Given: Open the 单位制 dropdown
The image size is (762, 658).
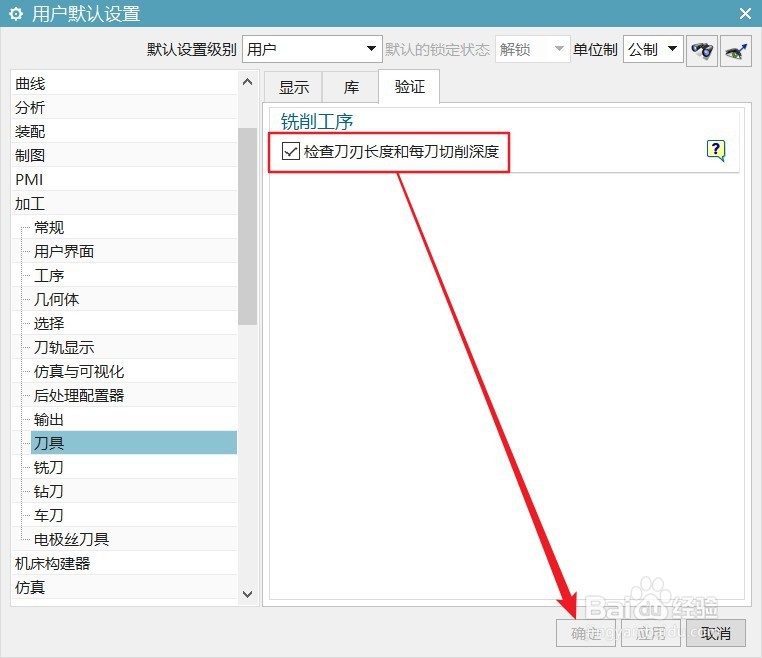Looking at the screenshot, I should 653,49.
